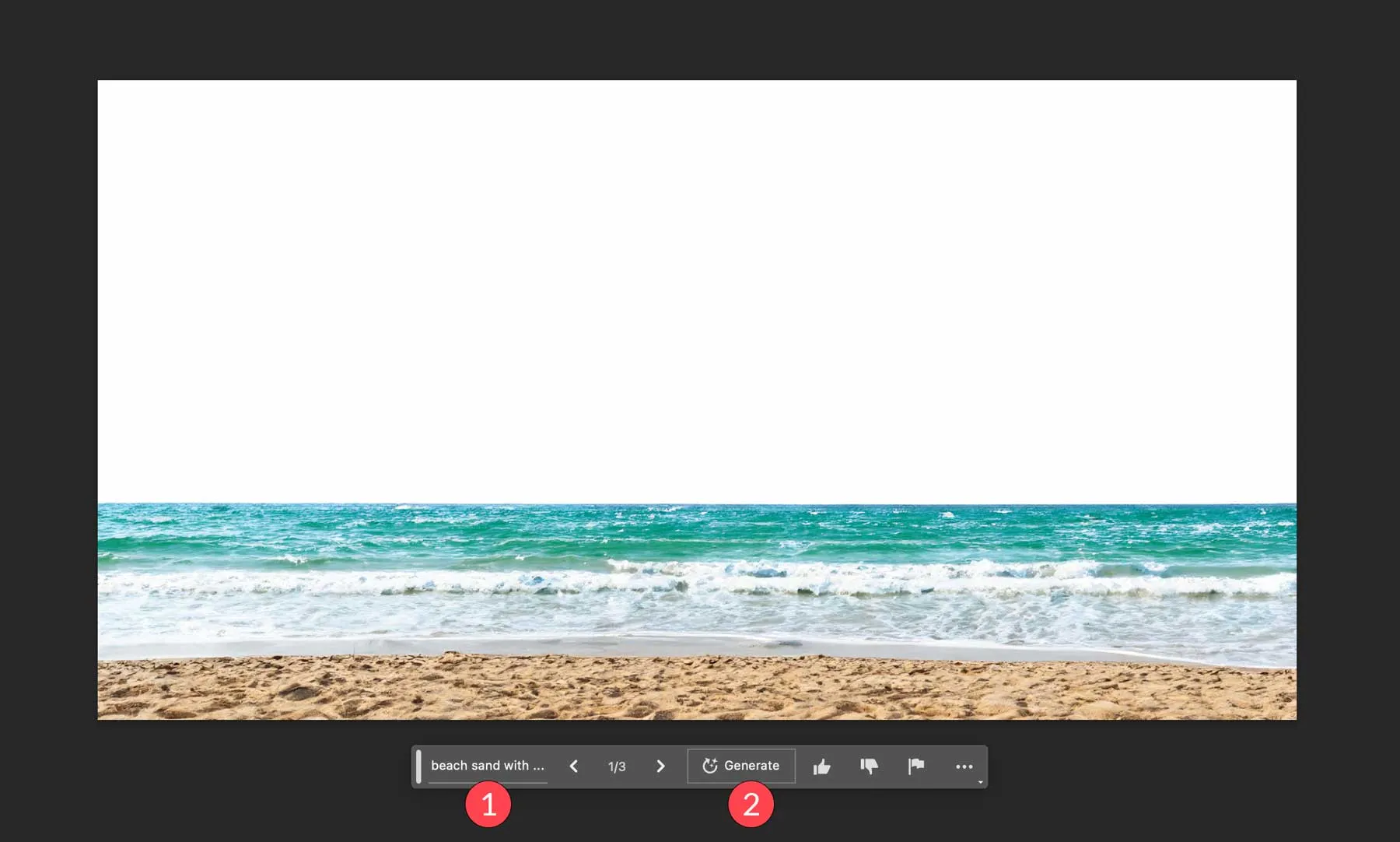Expand the small arrow at taskbar corner
Image resolution: width=1400 pixels, height=842 pixels.
click(980, 782)
